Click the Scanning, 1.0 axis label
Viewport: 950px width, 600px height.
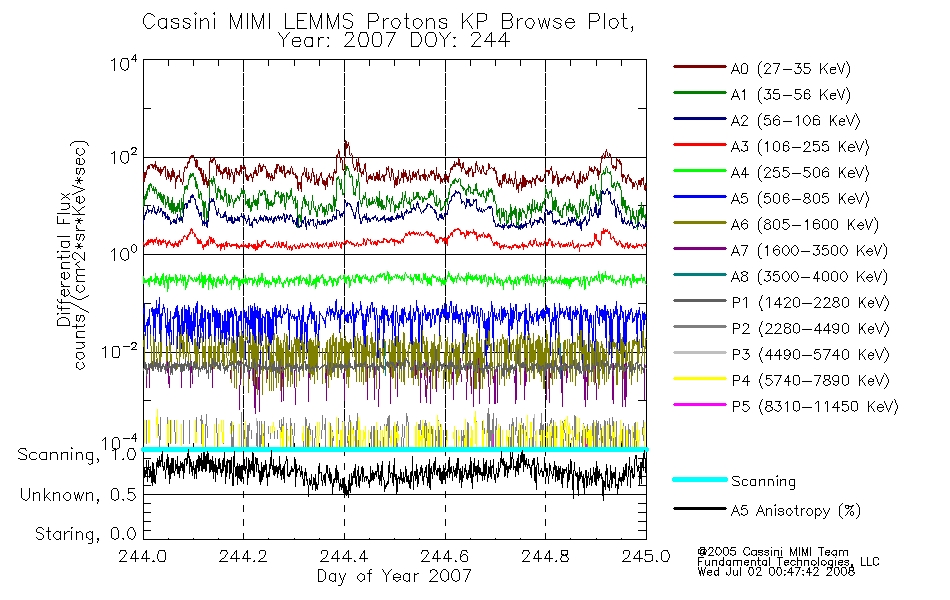click(x=77, y=455)
